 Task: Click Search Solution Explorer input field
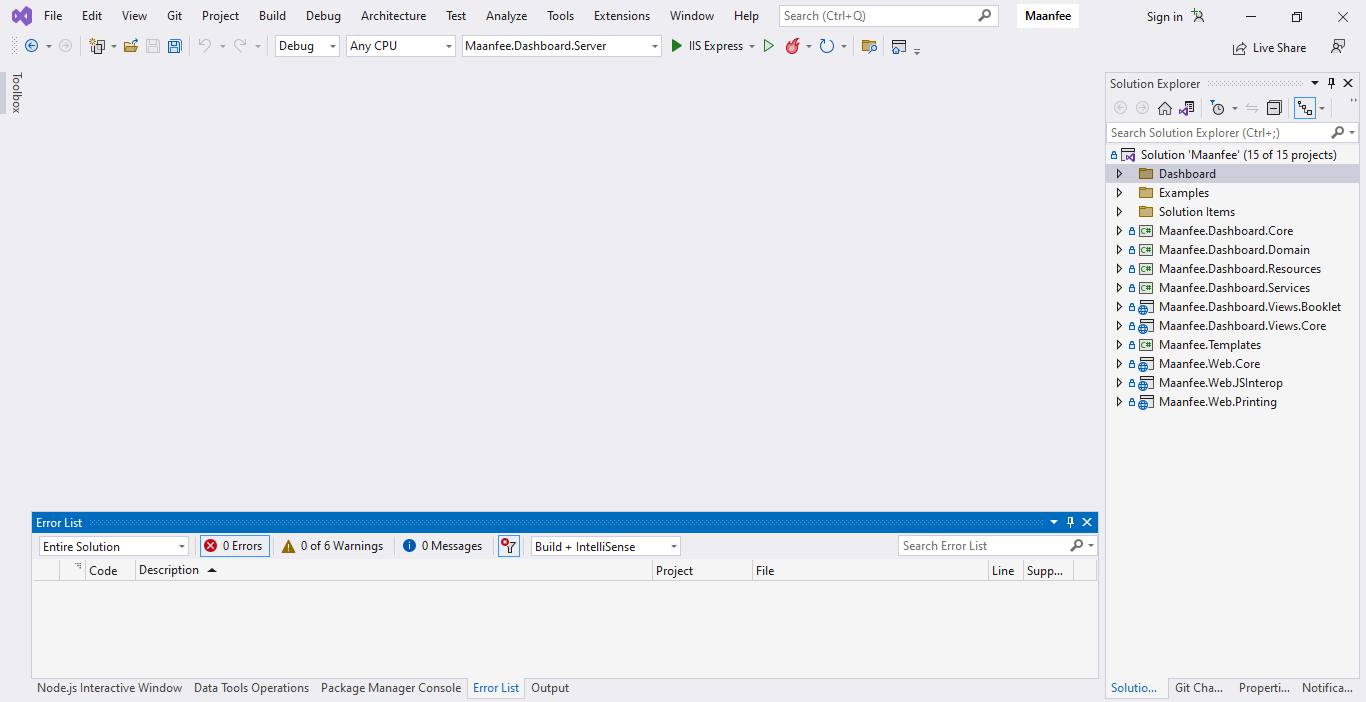click(1218, 132)
